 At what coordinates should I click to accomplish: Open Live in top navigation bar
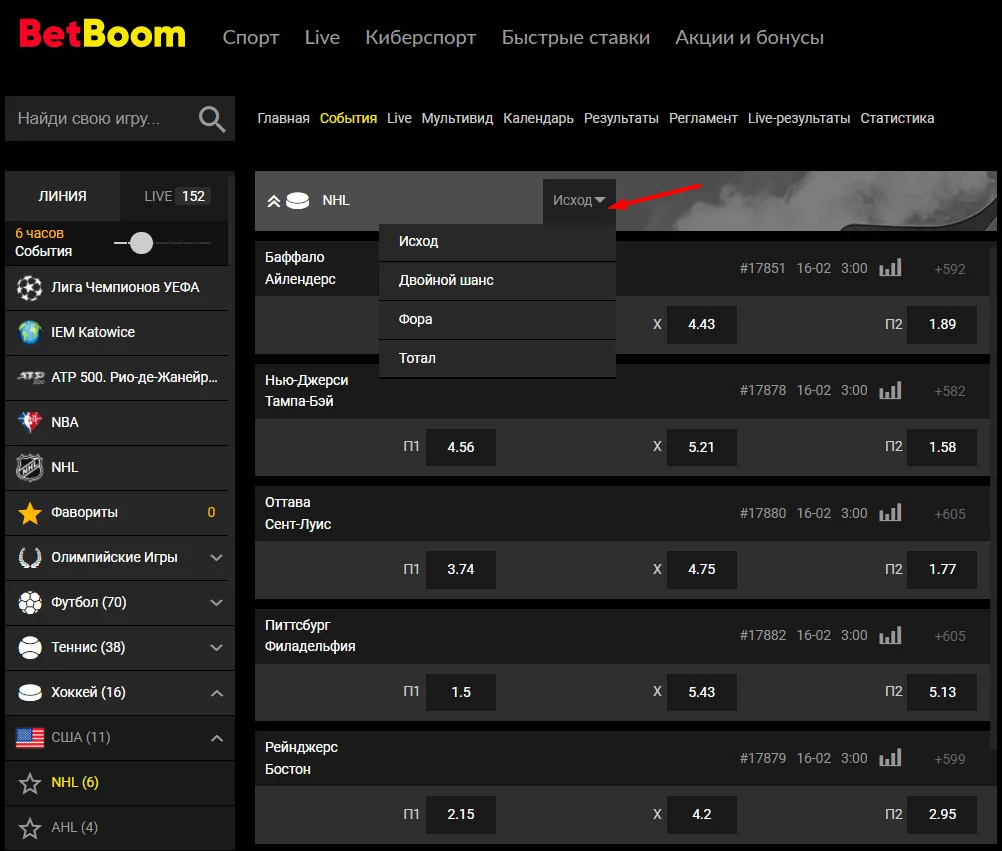(322, 38)
